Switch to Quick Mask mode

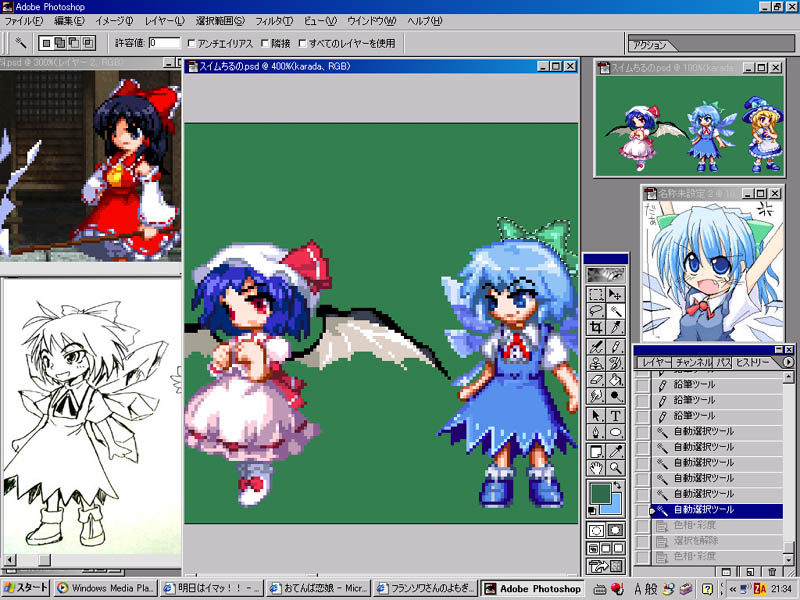[x=615, y=530]
